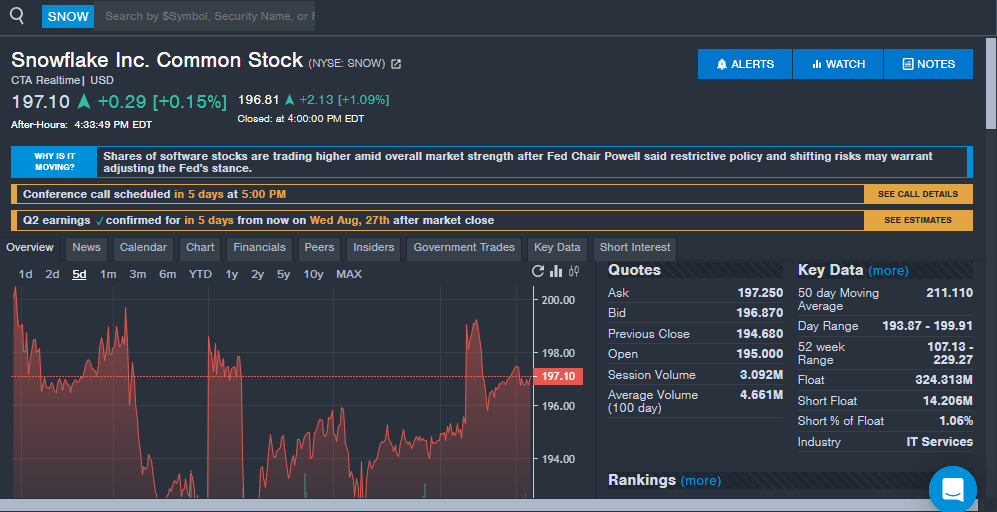Select the 1m chart range
The height and width of the screenshot is (512, 997).
[108, 274]
